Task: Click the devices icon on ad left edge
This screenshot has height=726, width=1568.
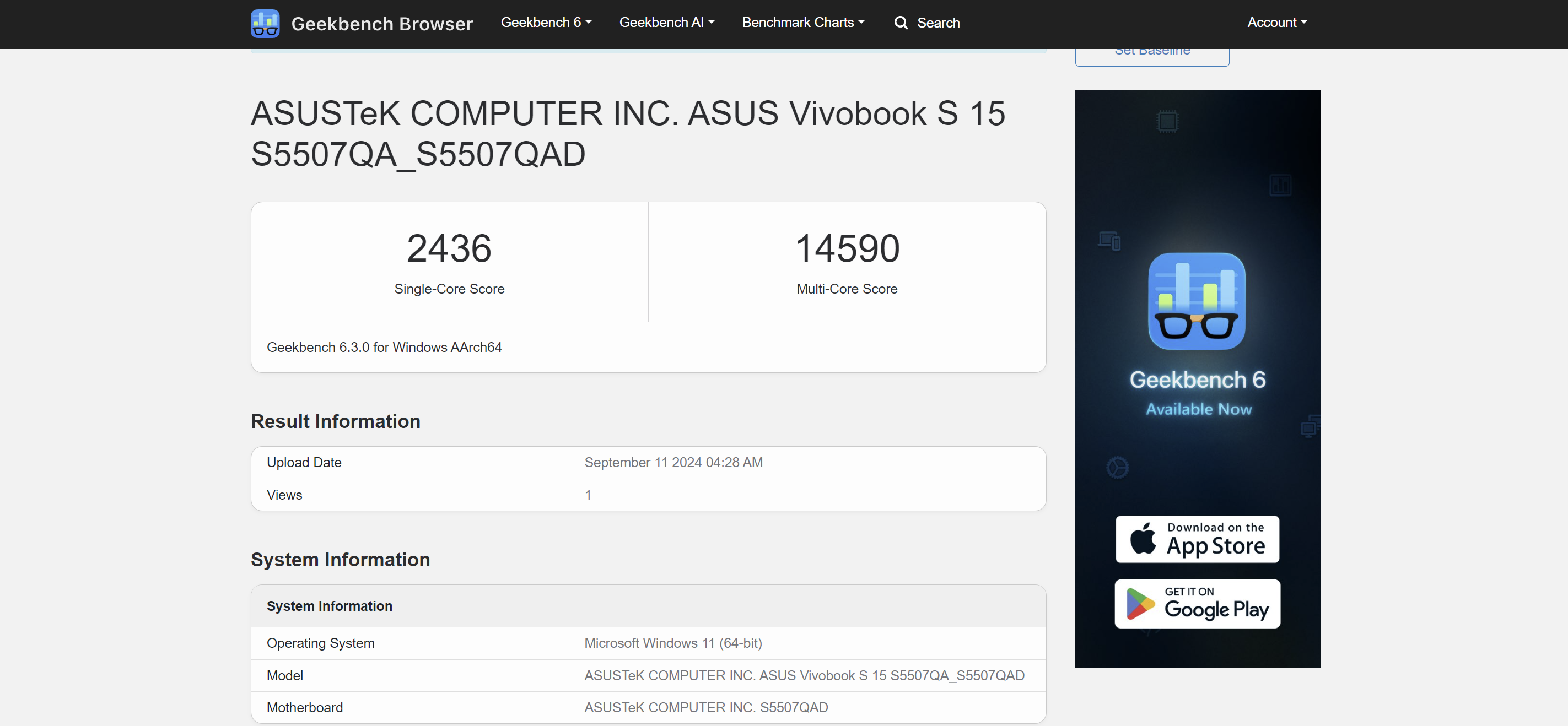Action: (x=1109, y=241)
